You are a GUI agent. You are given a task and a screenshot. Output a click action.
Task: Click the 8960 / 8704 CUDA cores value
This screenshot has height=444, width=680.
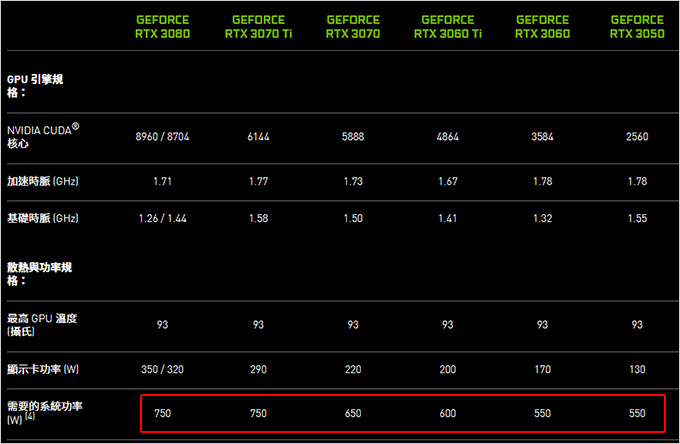[162, 137]
